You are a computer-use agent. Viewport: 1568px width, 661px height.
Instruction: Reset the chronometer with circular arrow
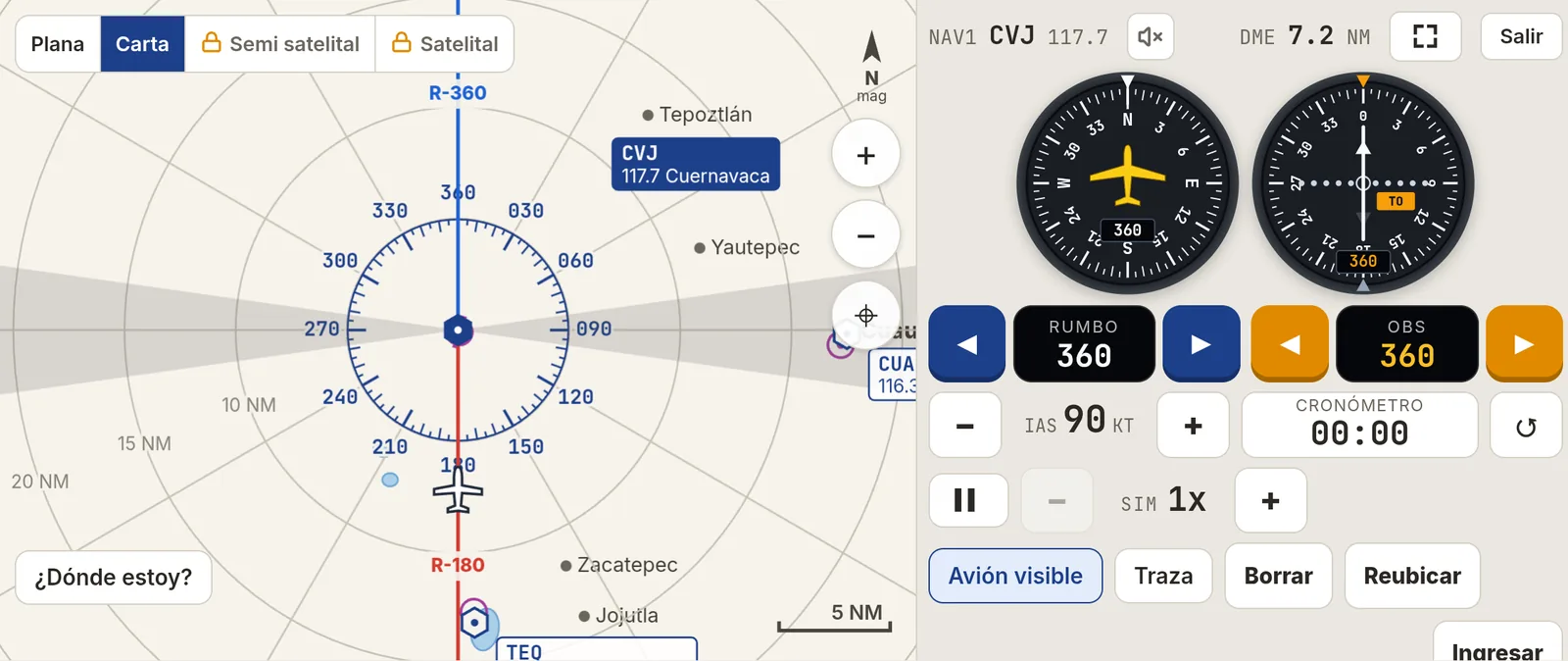point(1526,426)
